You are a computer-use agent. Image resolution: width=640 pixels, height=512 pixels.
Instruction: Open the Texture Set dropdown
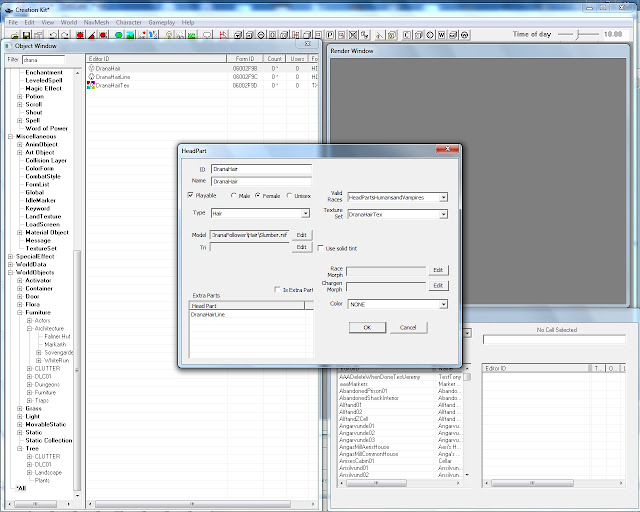click(x=443, y=214)
